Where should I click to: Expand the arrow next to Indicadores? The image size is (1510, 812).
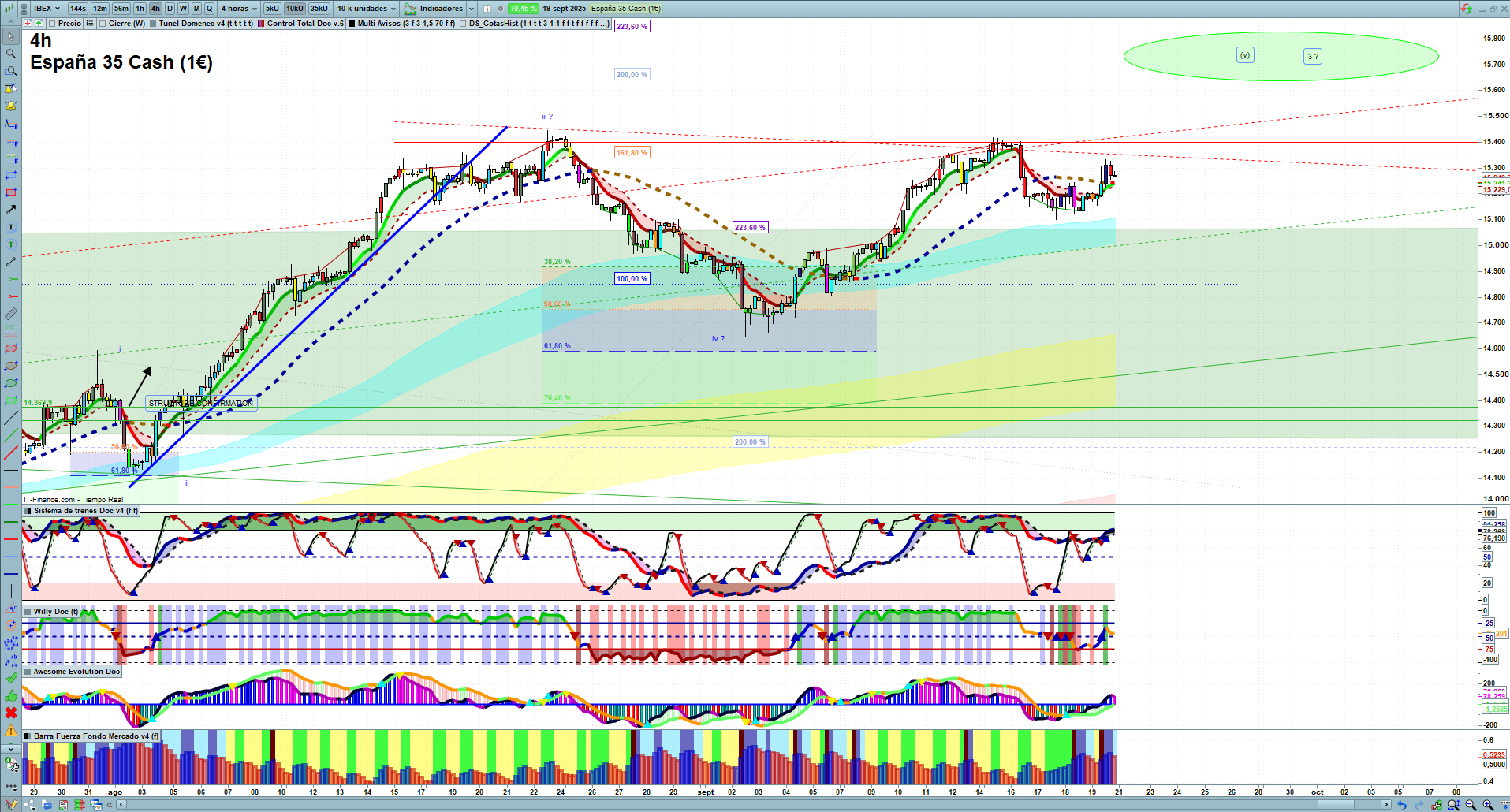pyautogui.click(x=472, y=9)
